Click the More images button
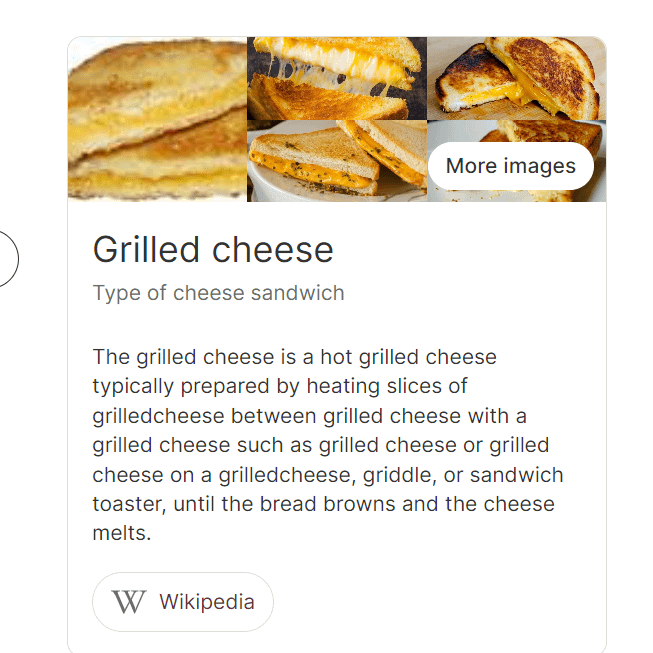This screenshot has width=653, height=653. pos(510,166)
